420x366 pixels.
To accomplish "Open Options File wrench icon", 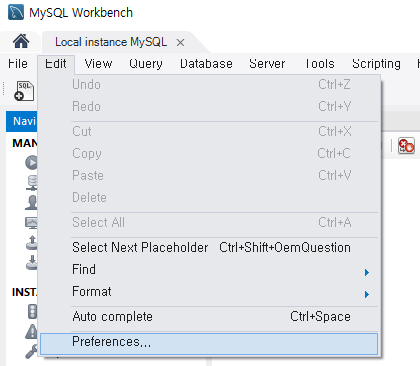I will tap(32, 351).
